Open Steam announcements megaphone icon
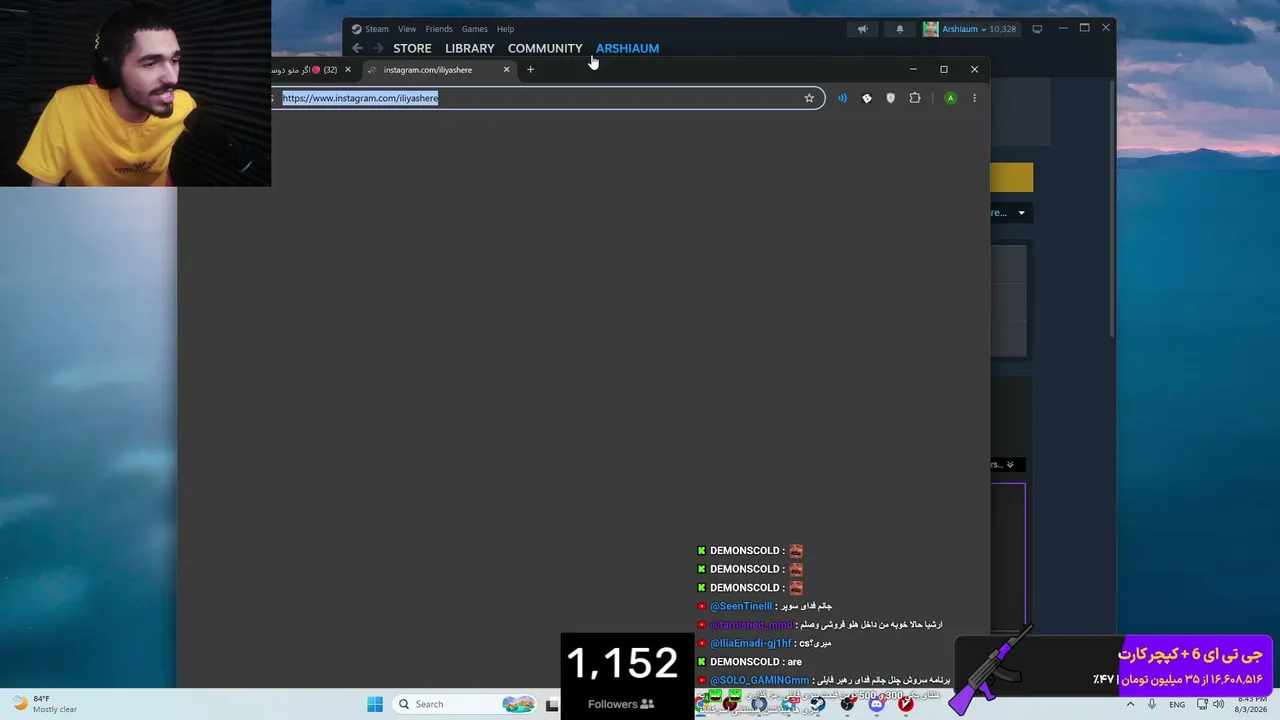This screenshot has width=1280, height=720. (x=862, y=29)
